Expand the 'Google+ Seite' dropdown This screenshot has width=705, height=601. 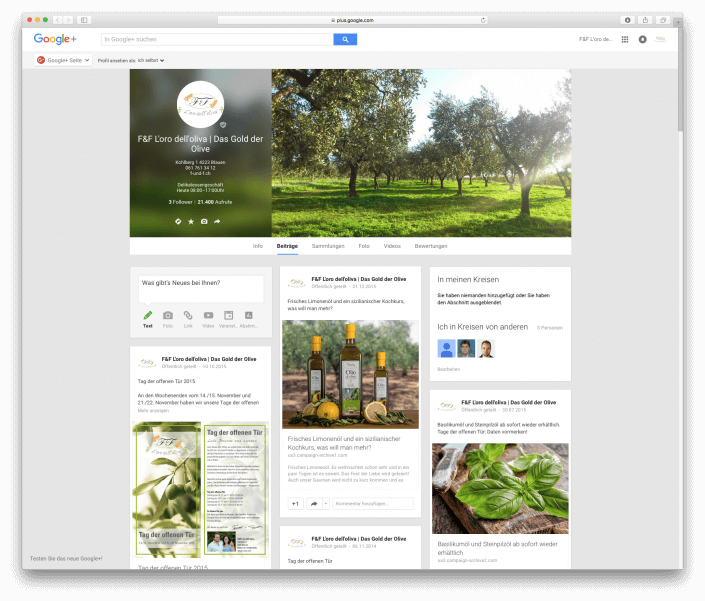point(63,60)
